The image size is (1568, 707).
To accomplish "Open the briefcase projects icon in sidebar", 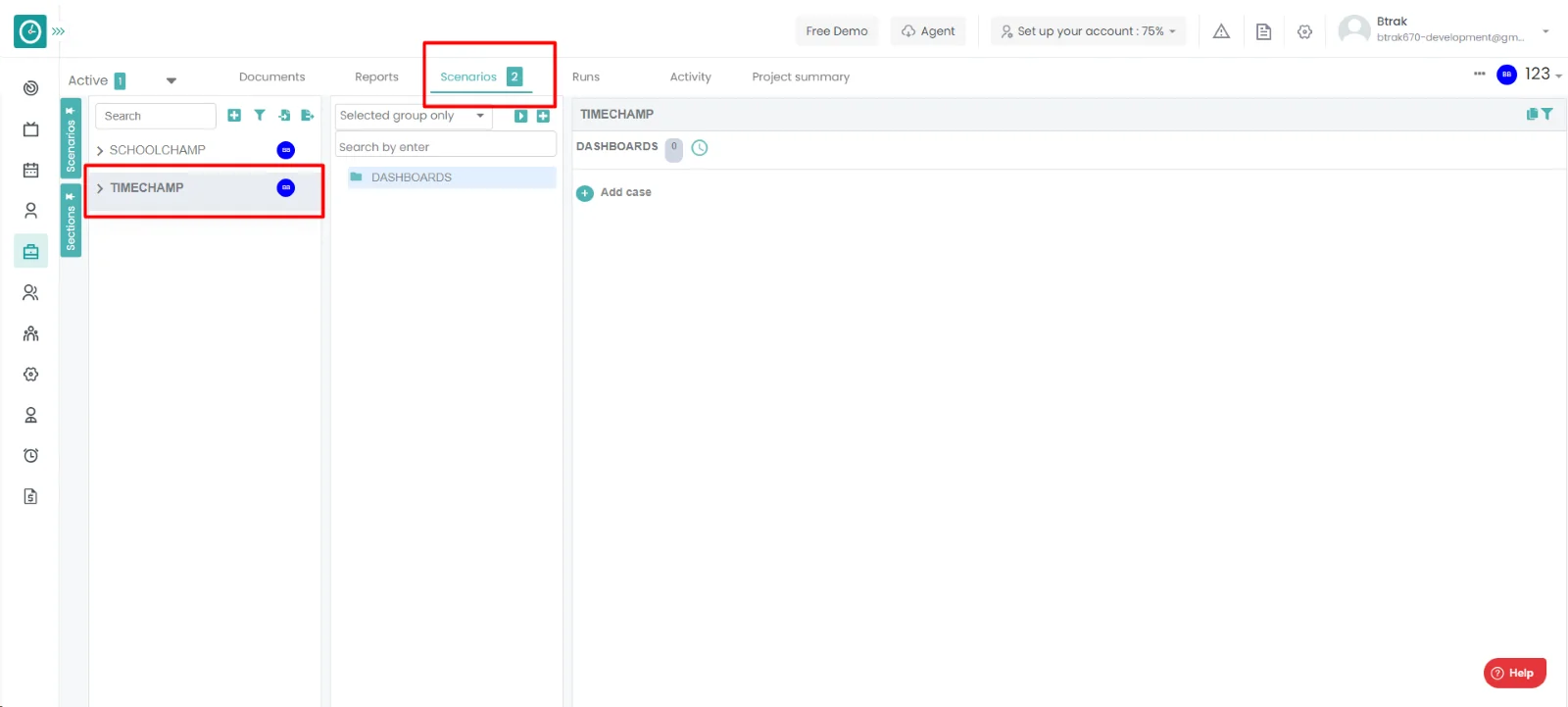I will pos(31,252).
